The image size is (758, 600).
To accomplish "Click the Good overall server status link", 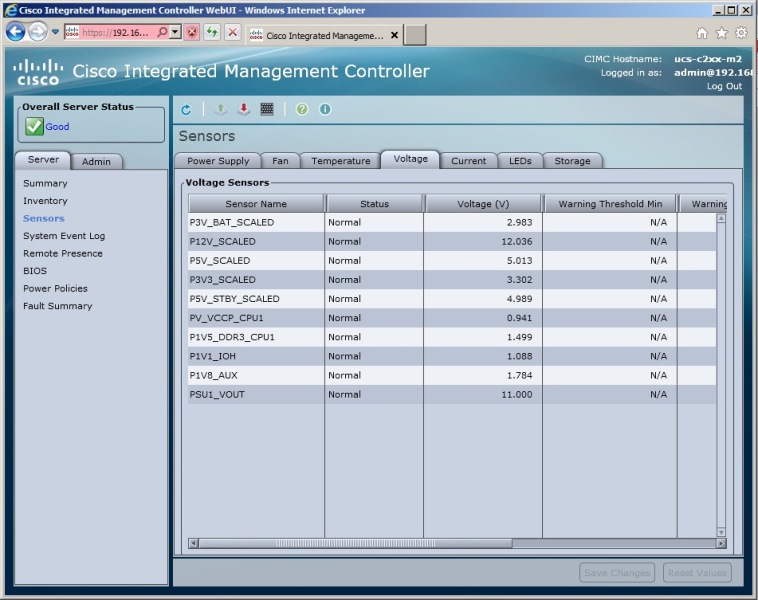I will 57,127.
